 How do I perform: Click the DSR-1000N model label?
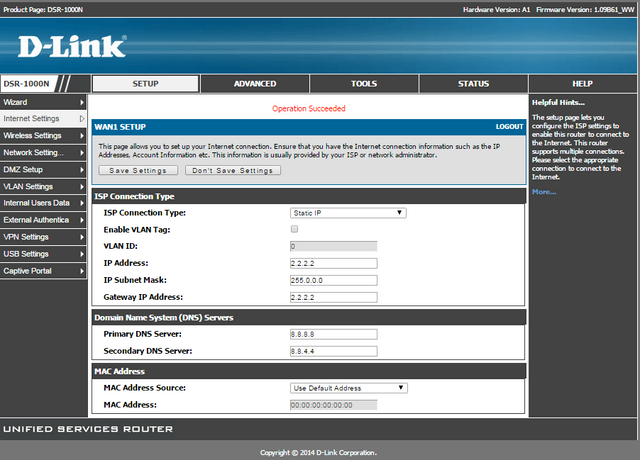(x=27, y=84)
